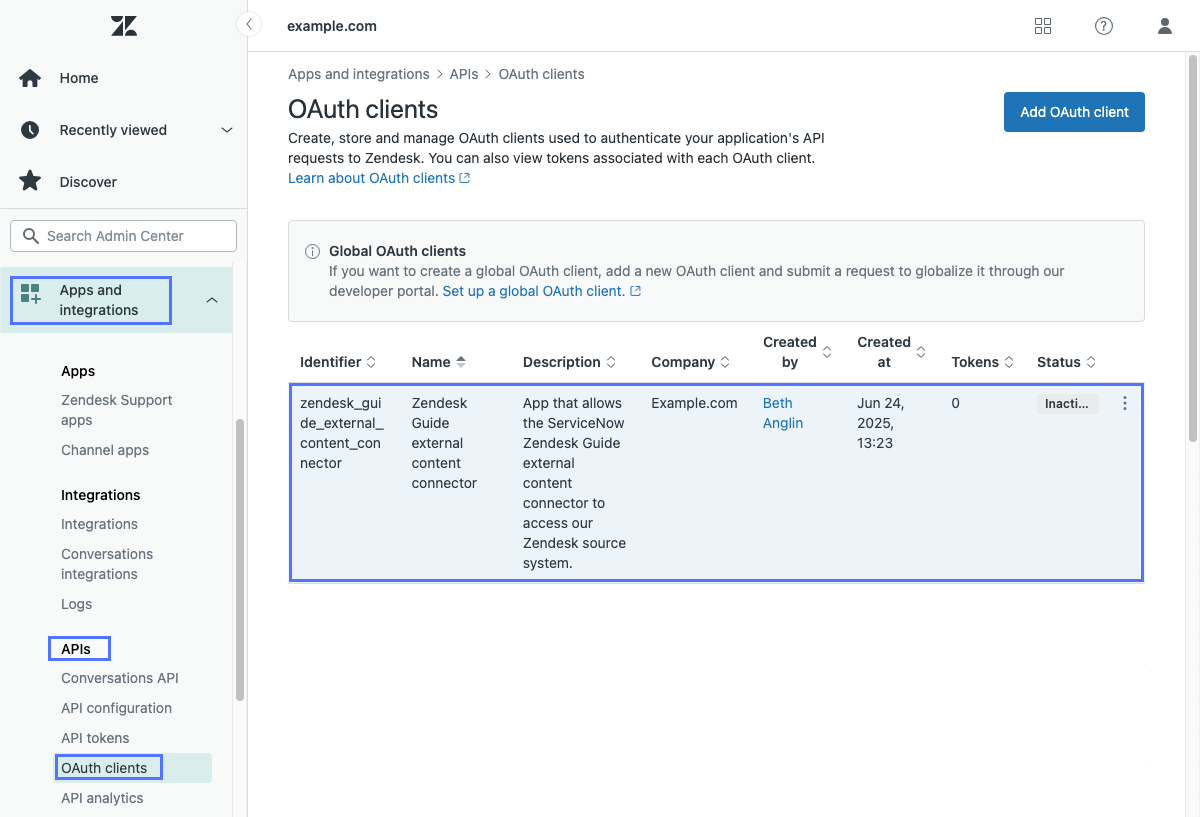Click the tokens count 0 cell

click(955, 403)
